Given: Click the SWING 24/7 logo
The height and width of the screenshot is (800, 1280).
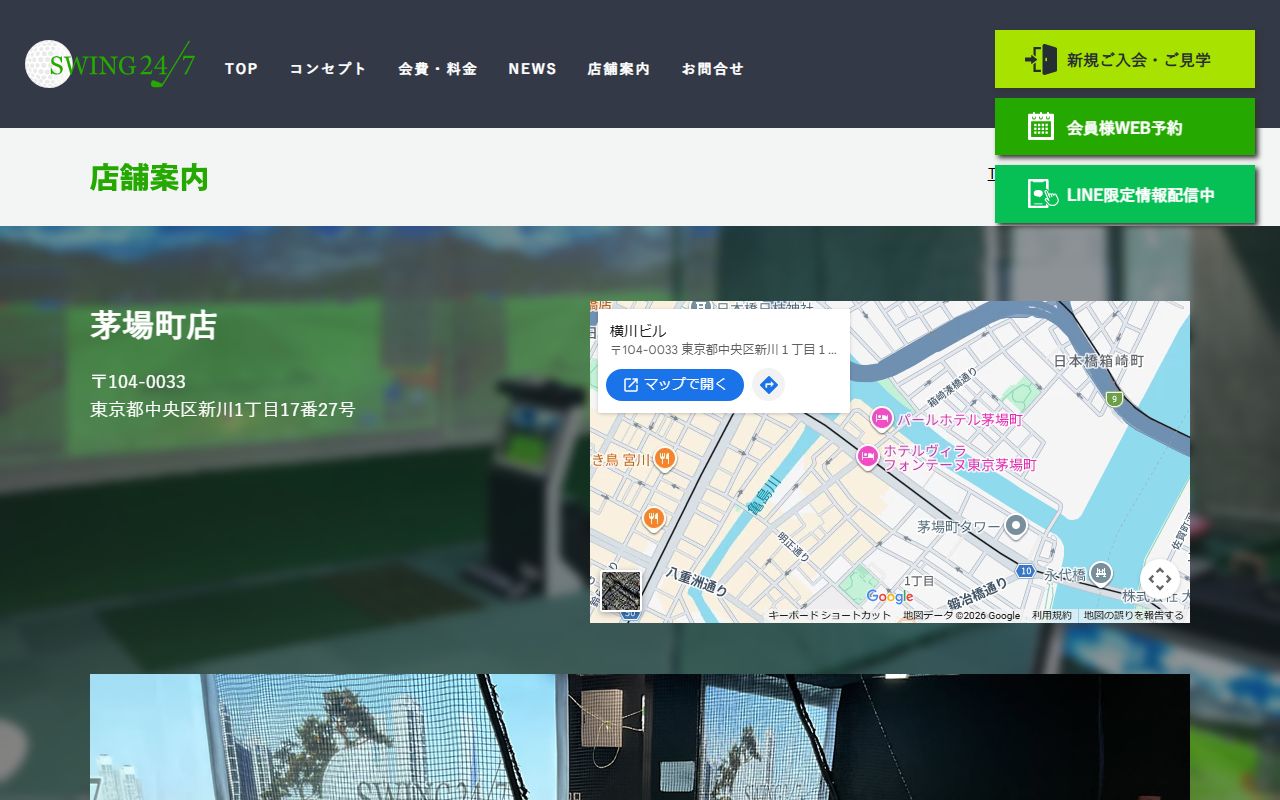Looking at the screenshot, I should 110,65.
